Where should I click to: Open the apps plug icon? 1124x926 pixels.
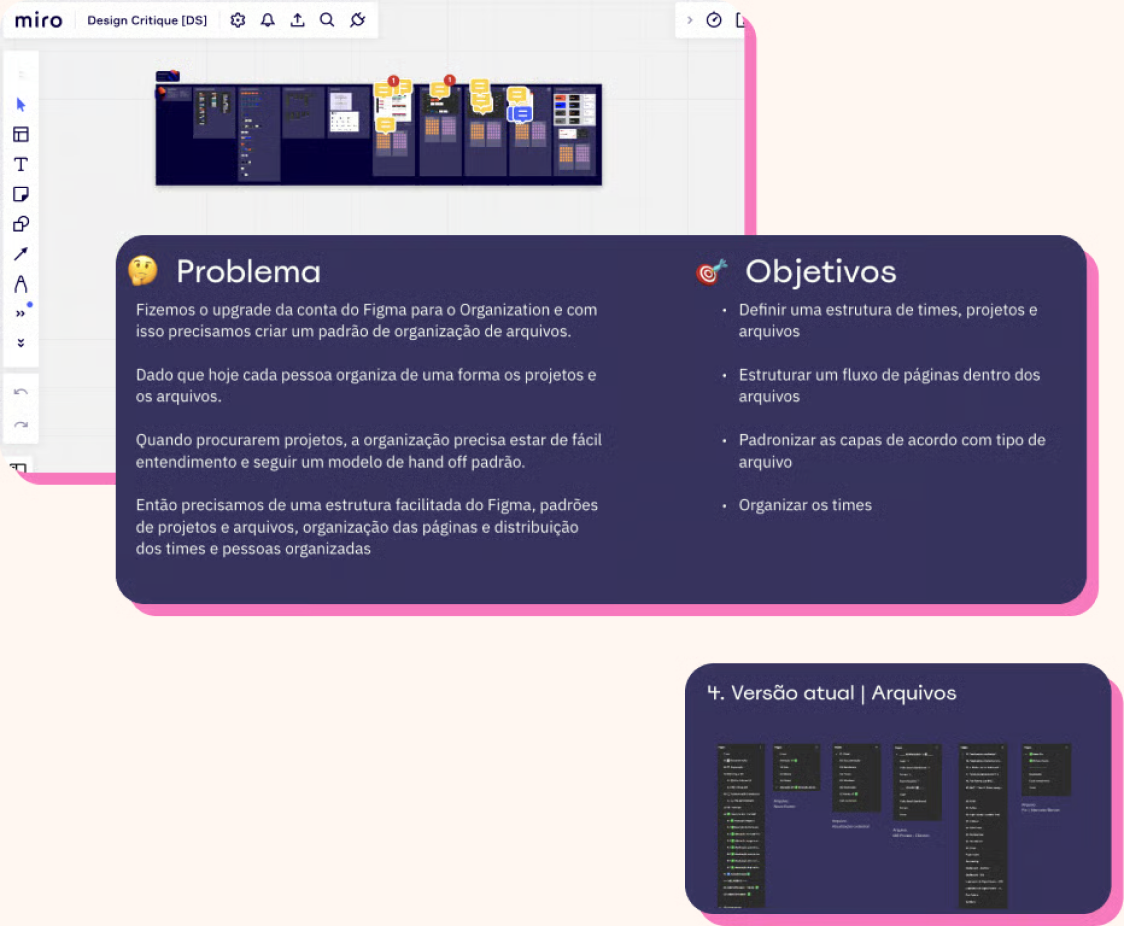(x=358, y=20)
